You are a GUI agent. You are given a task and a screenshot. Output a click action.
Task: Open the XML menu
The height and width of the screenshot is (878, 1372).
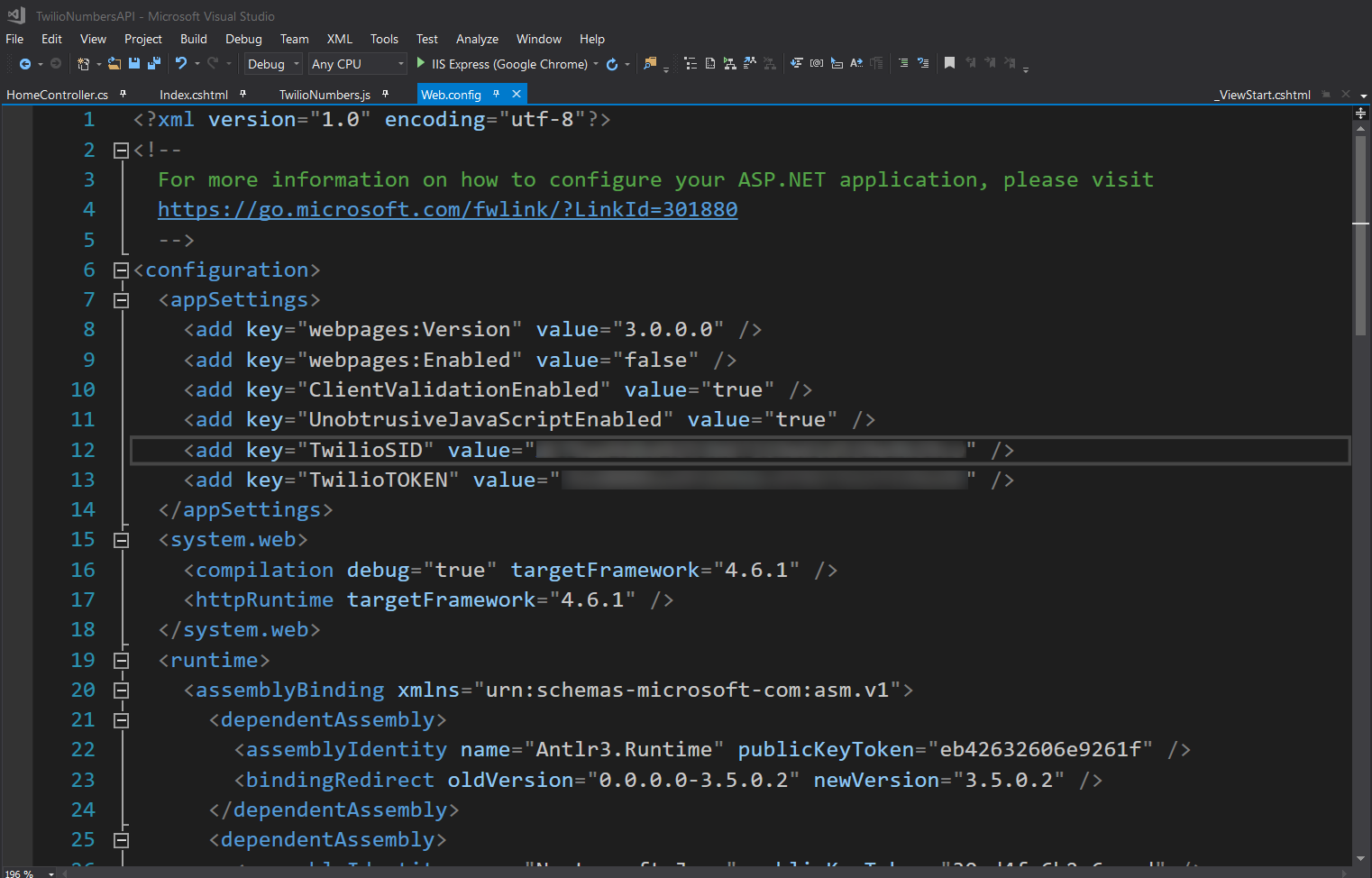[x=340, y=39]
